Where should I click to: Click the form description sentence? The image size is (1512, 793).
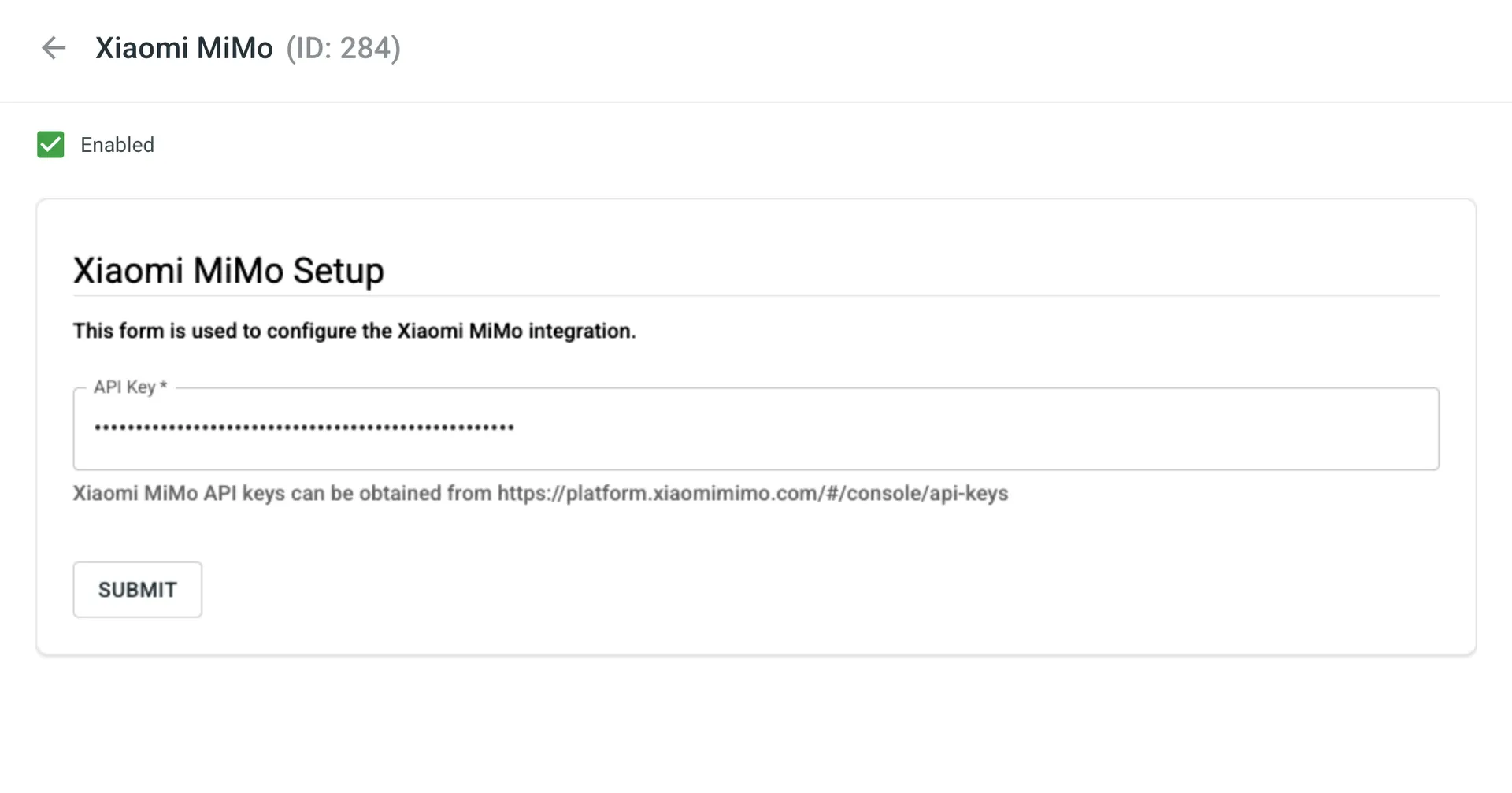pyautogui.click(x=354, y=331)
